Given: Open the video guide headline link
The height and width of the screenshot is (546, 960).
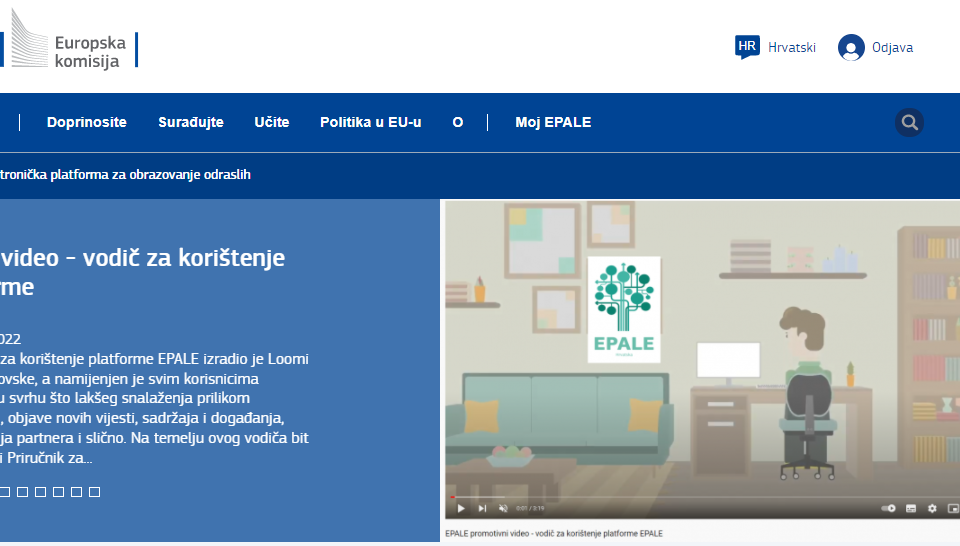Looking at the screenshot, I should click(143, 272).
